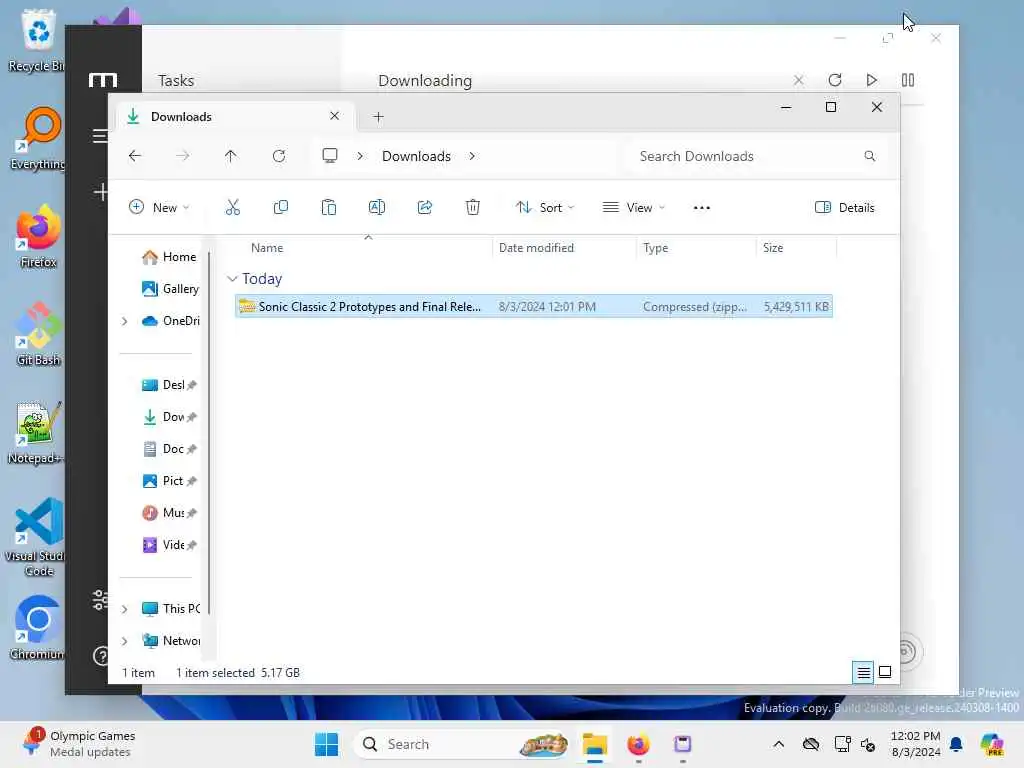Resume all tasks with Motrix play icon
The height and width of the screenshot is (768, 1024).
[871, 80]
